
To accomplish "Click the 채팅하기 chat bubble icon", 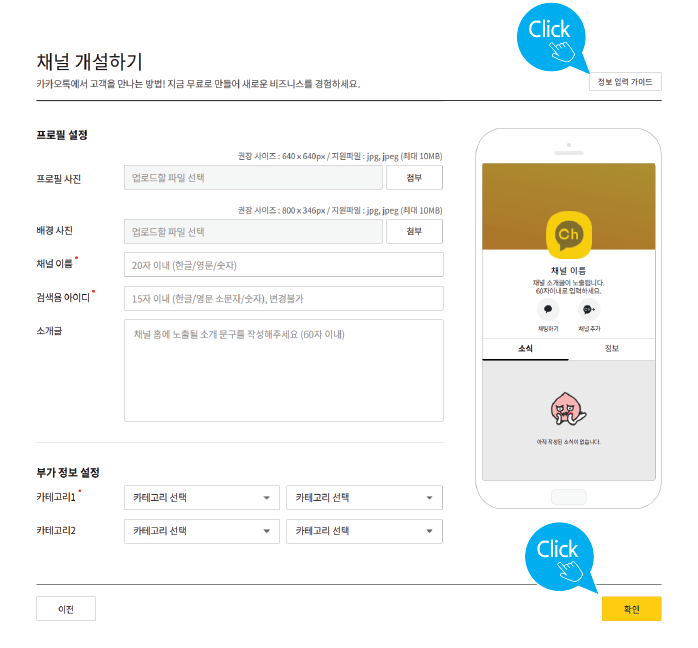I will [548, 309].
